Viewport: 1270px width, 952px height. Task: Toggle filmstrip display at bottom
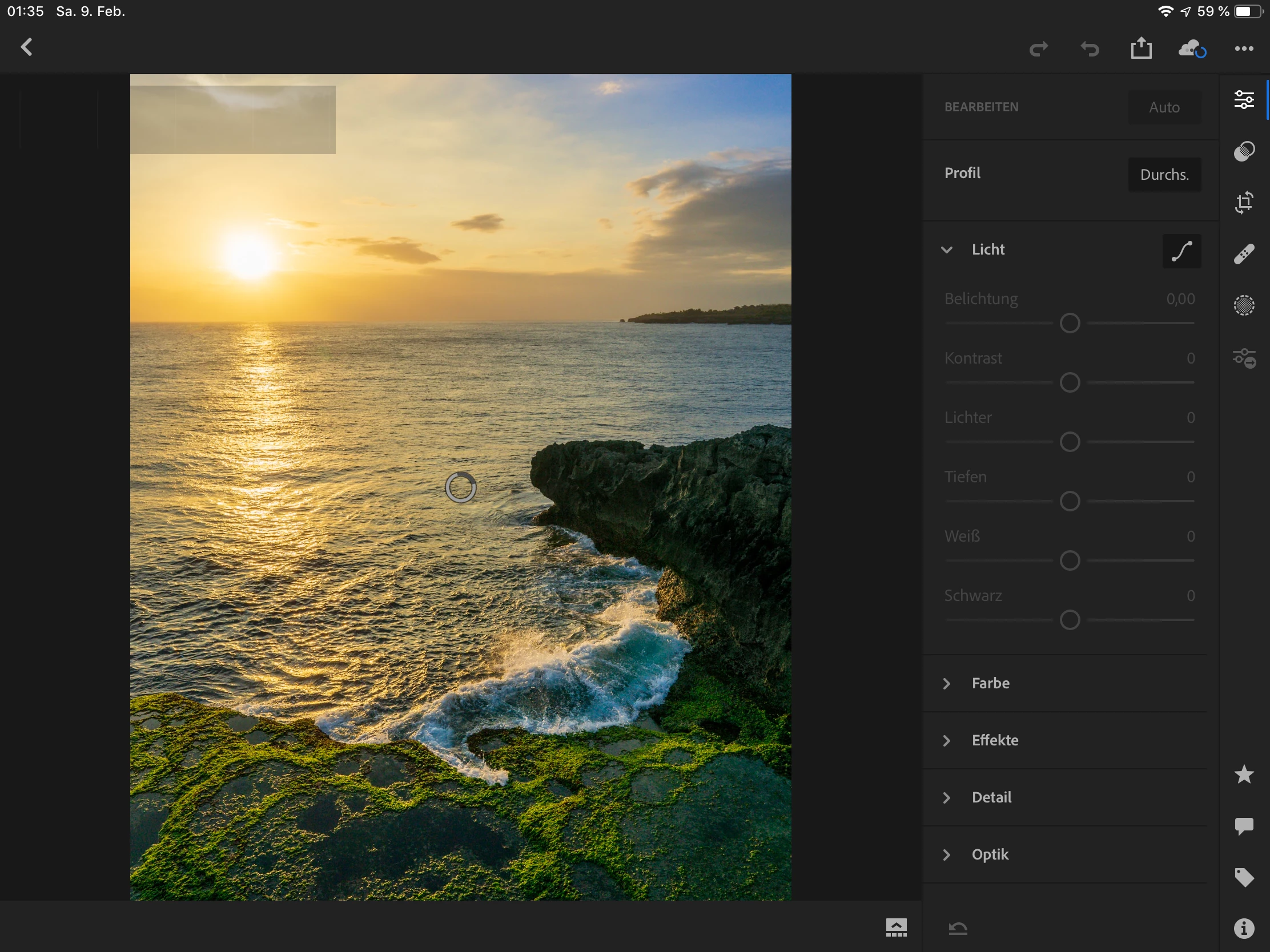click(x=895, y=927)
